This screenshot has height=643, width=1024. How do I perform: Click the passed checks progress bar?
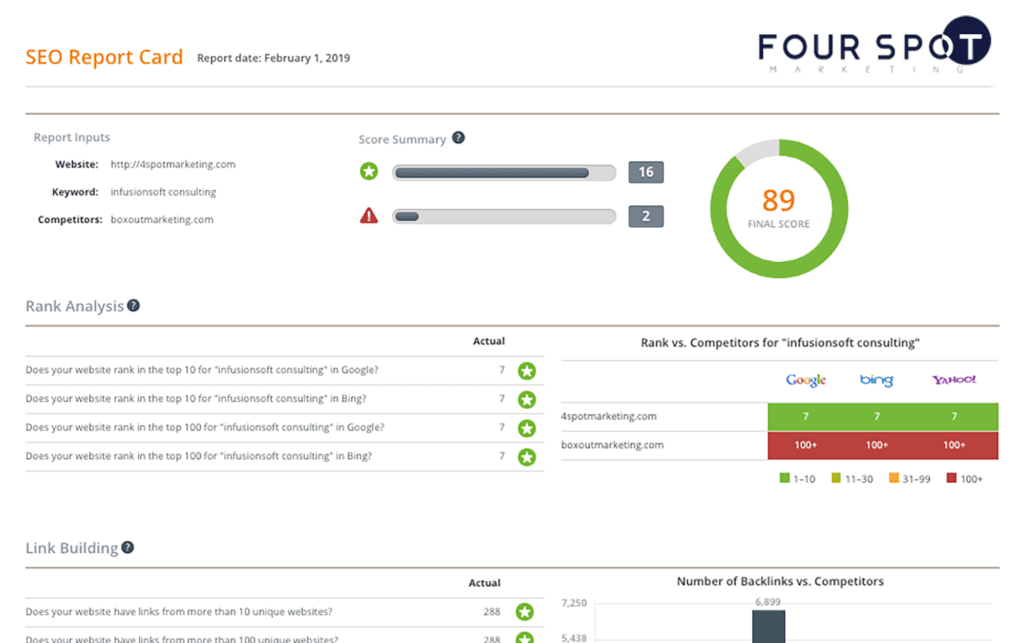pyautogui.click(x=504, y=172)
